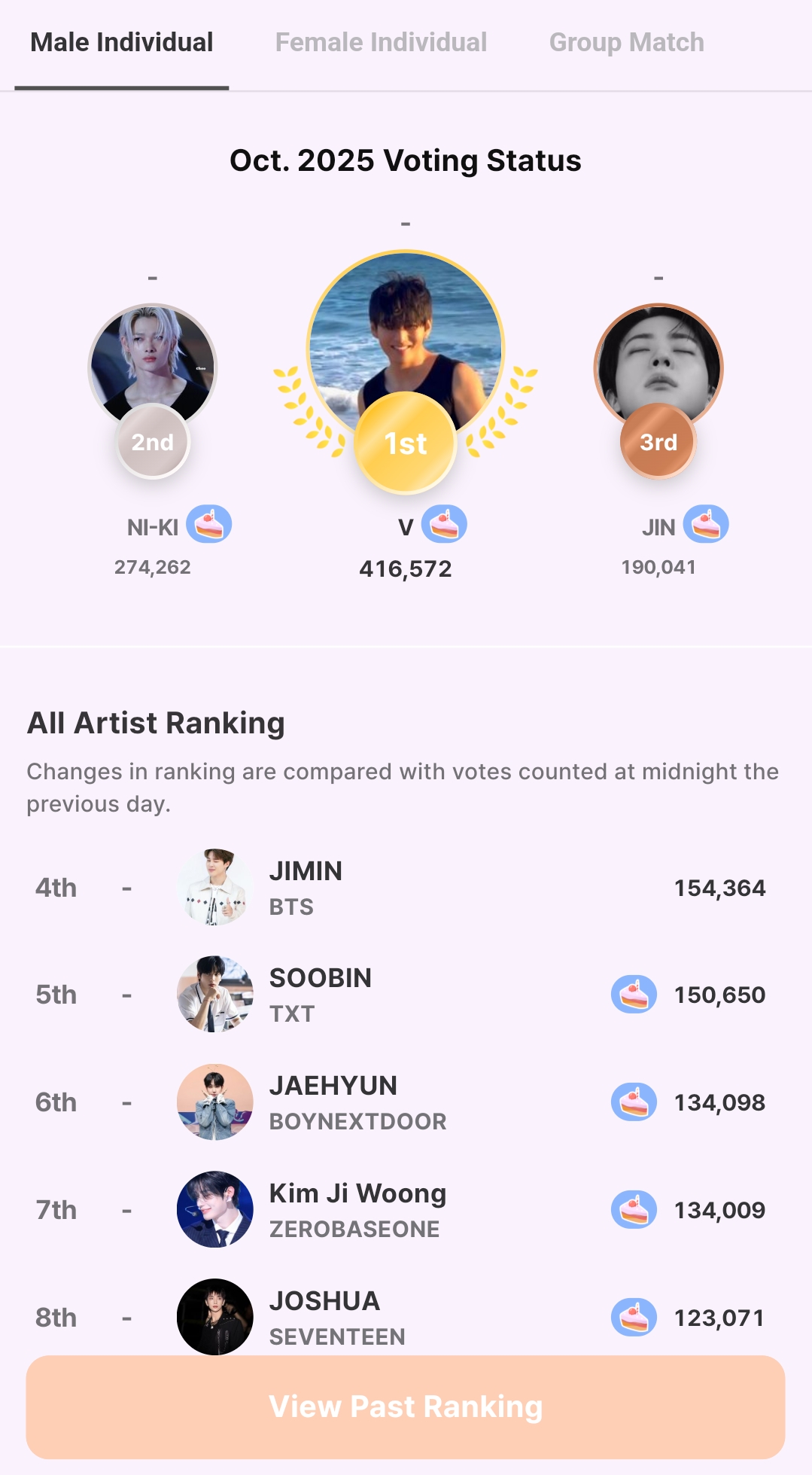Tap the cake icon next to NI-KI
Image resolution: width=812 pixels, height=1475 pixels.
pos(208,525)
